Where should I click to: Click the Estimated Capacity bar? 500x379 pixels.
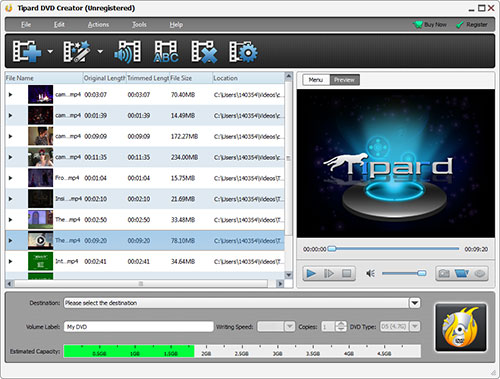pos(242,351)
